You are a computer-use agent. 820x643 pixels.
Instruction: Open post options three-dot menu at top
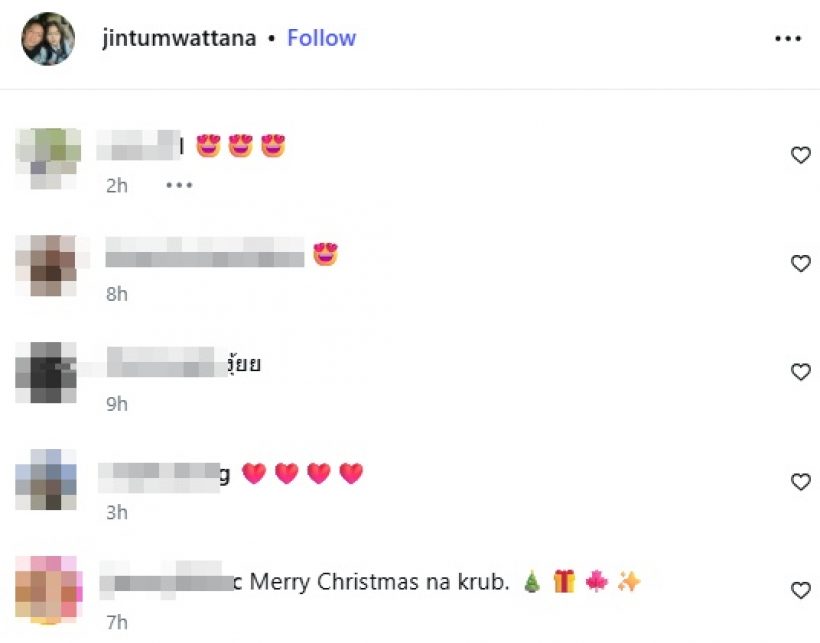(788, 38)
